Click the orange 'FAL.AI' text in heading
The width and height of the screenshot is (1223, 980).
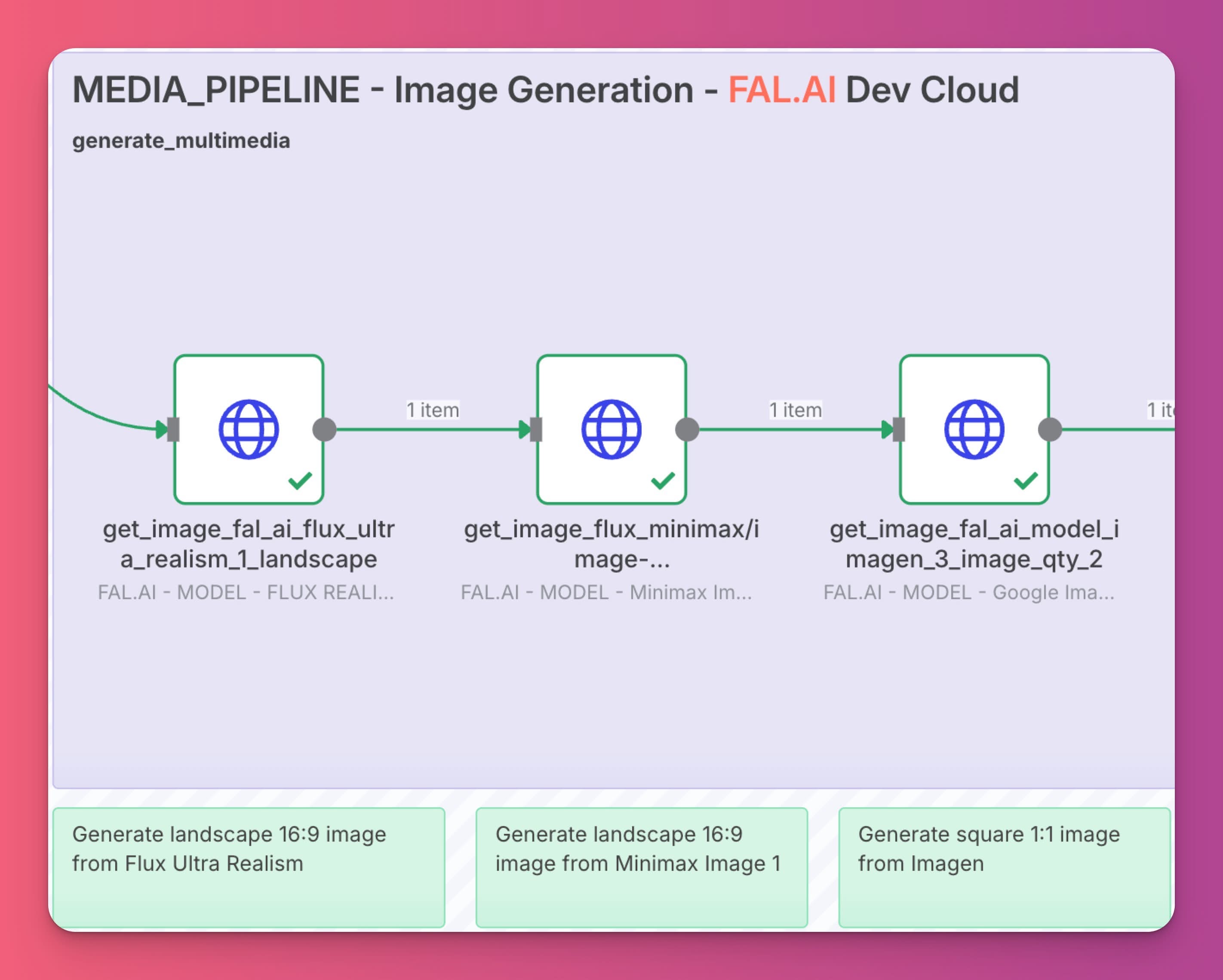point(782,90)
